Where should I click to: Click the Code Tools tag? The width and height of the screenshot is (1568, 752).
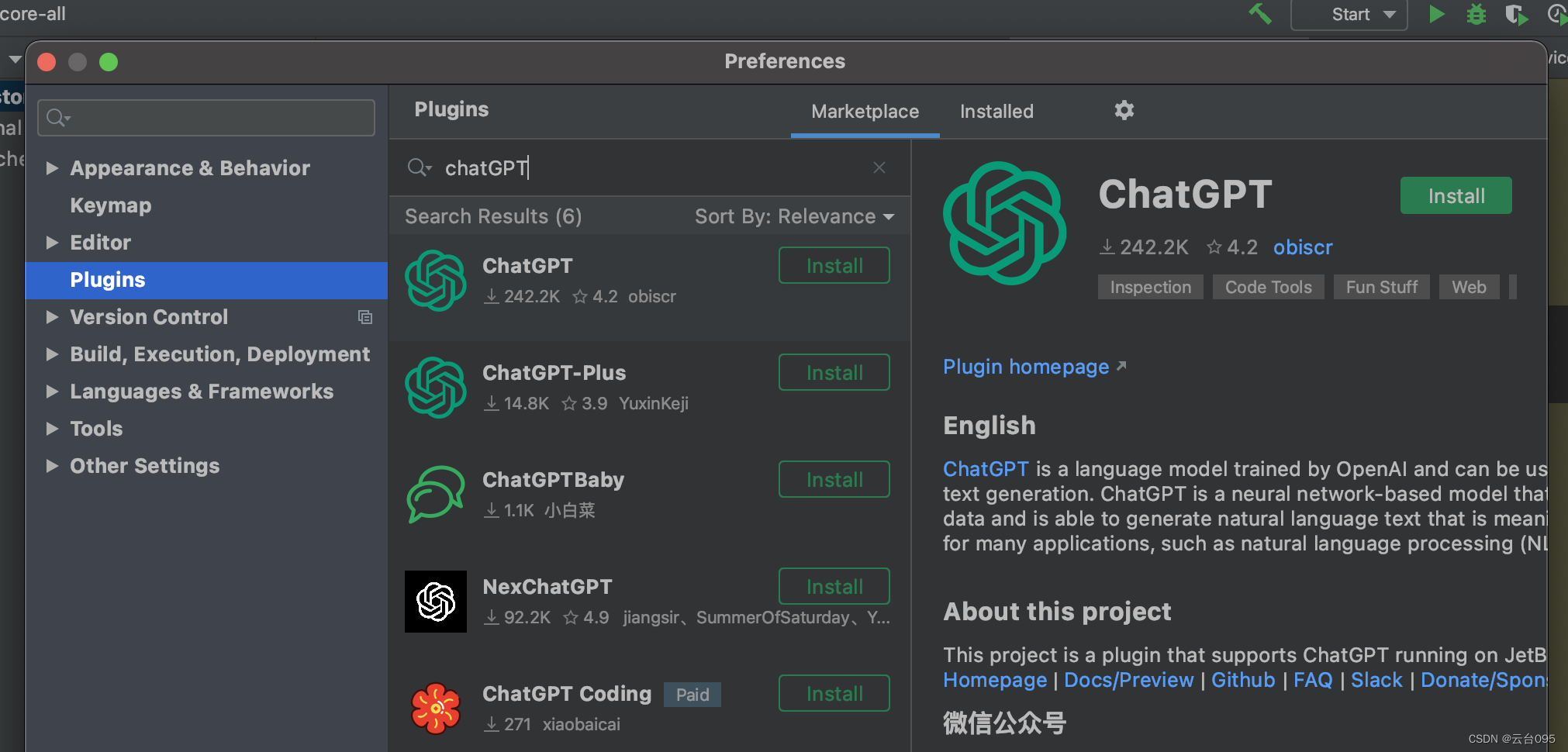(1268, 287)
